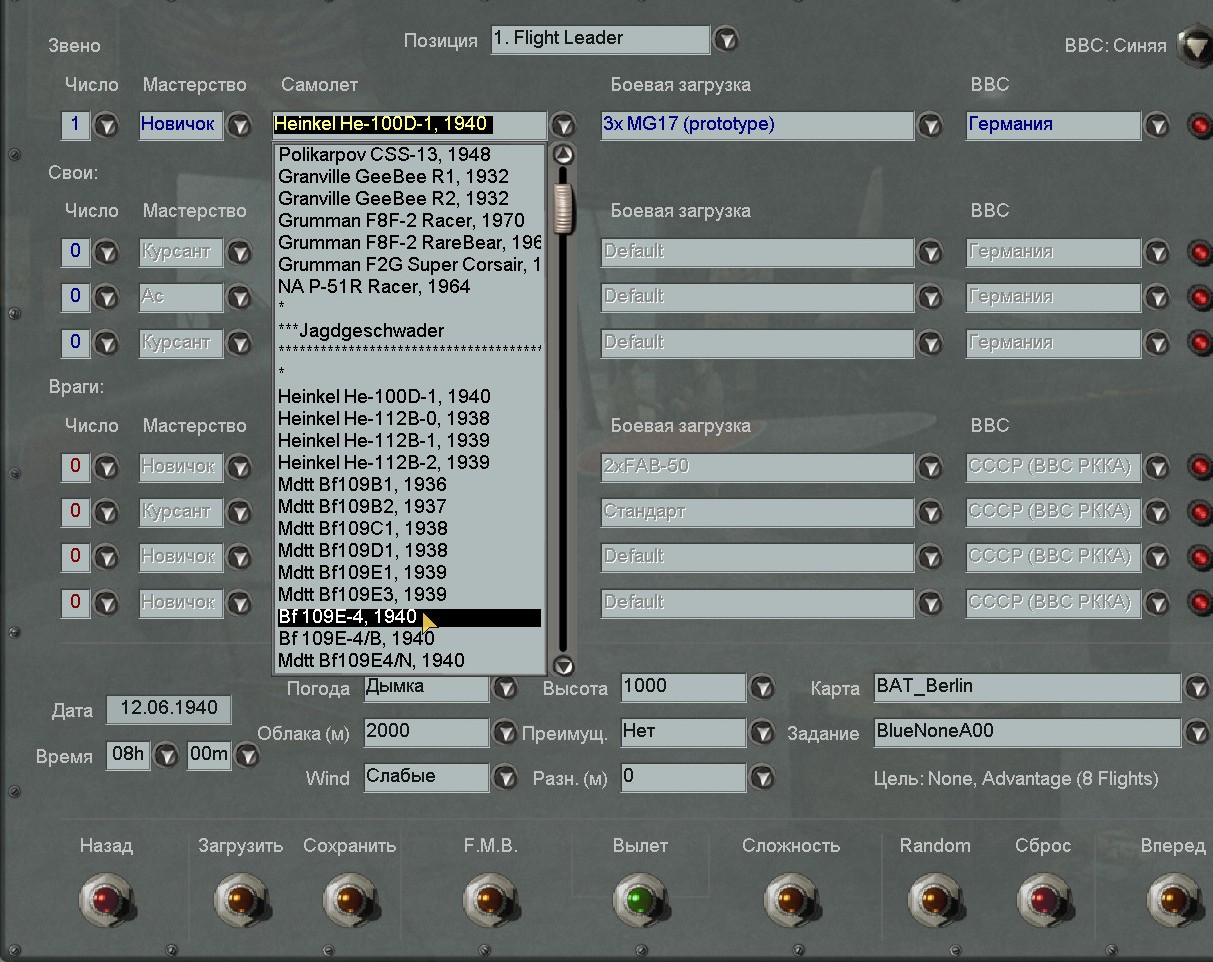Open the Число dropdown in player flight row
The height and width of the screenshot is (962, 1213).
point(106,126)
